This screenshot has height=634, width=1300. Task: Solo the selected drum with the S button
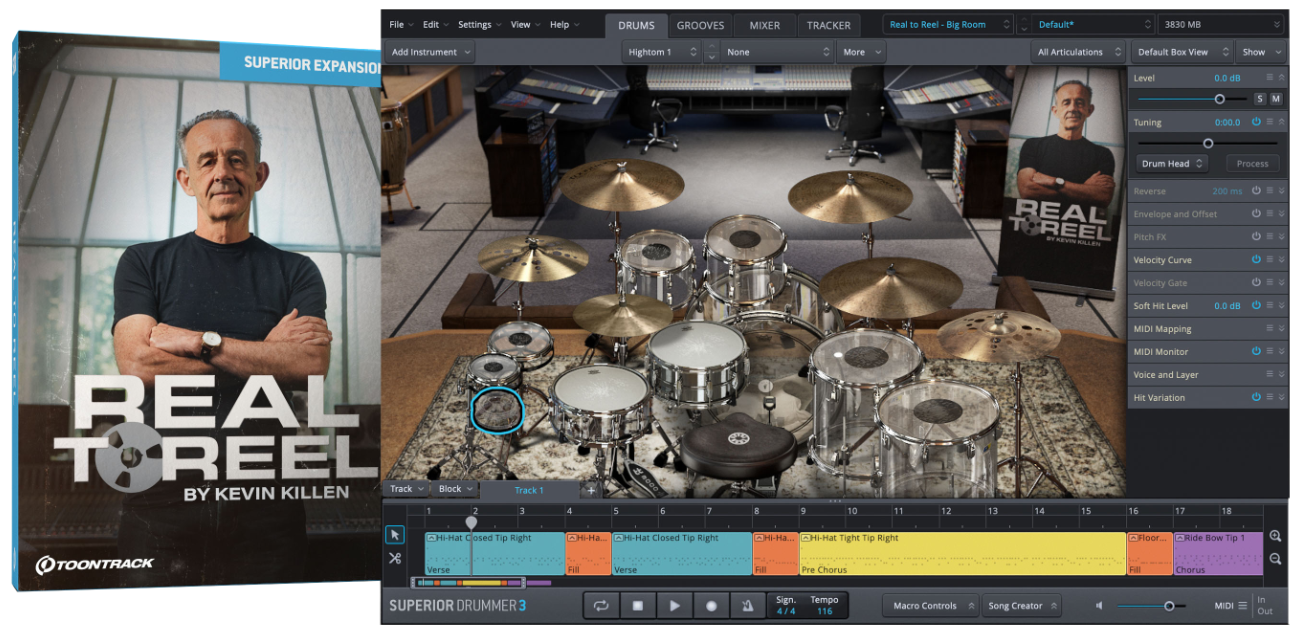(1260, 99)
